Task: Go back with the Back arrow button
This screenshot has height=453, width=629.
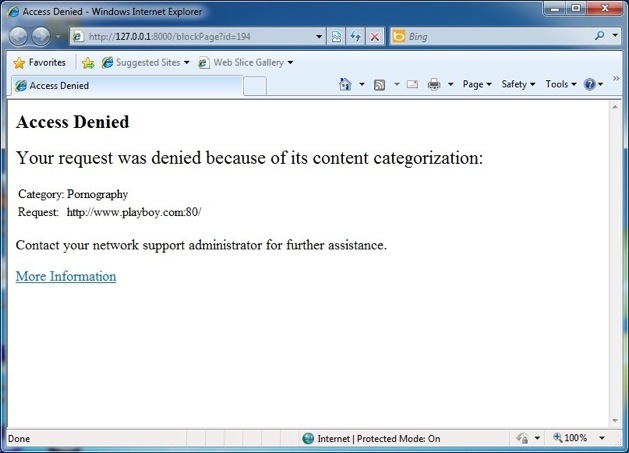Action: tap(18, 37)
